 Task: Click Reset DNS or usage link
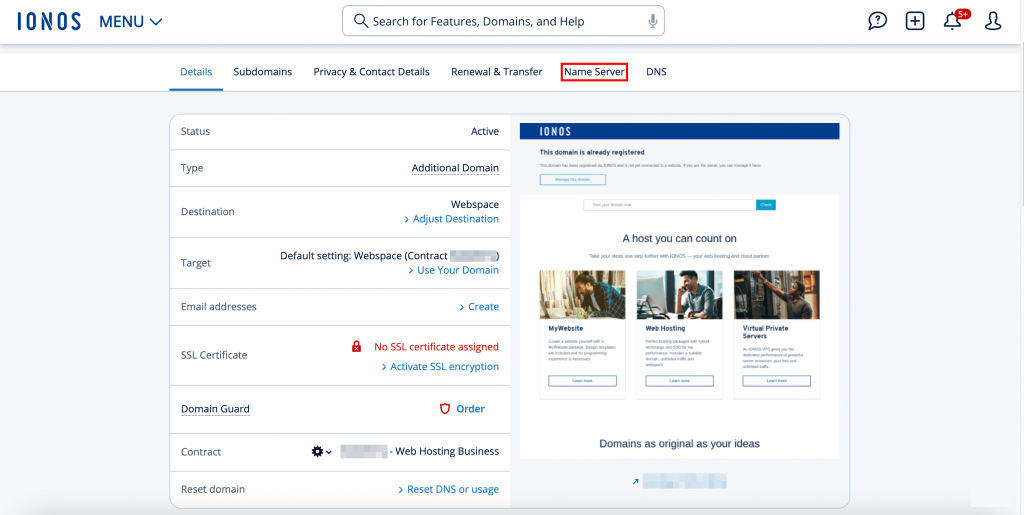coord(452,489)
